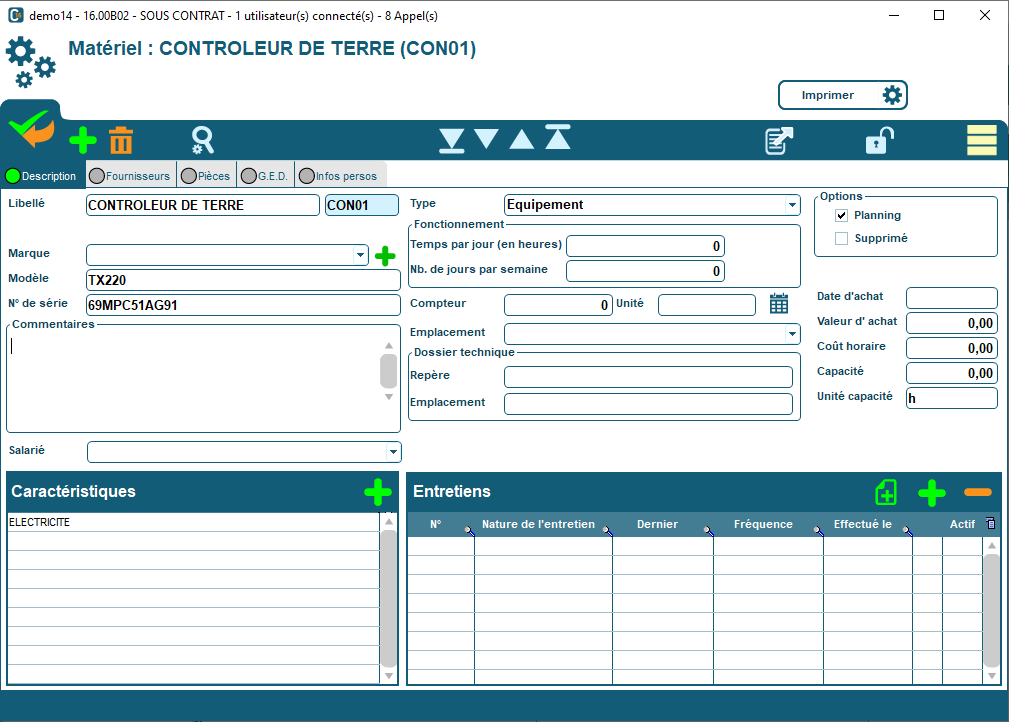
Task: Open the Salarié dropdown list
Action: [392, 451]
